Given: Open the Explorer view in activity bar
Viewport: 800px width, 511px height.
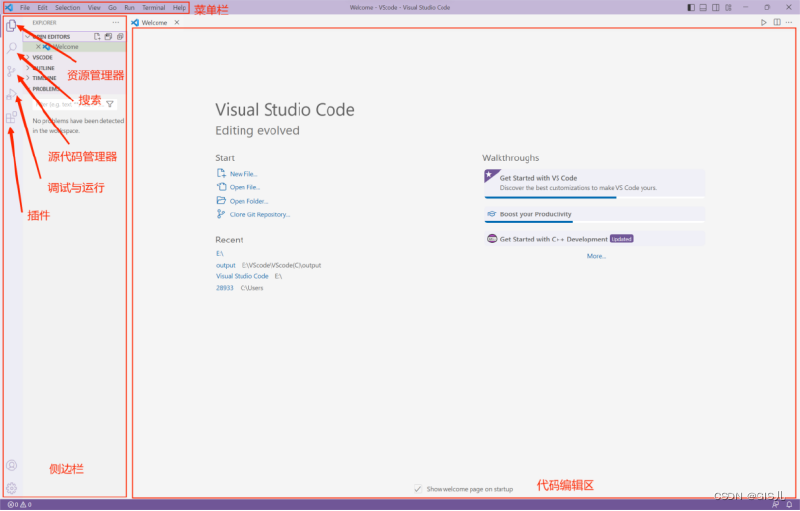Looking at the screenshot, I should [x=11, y=25].
